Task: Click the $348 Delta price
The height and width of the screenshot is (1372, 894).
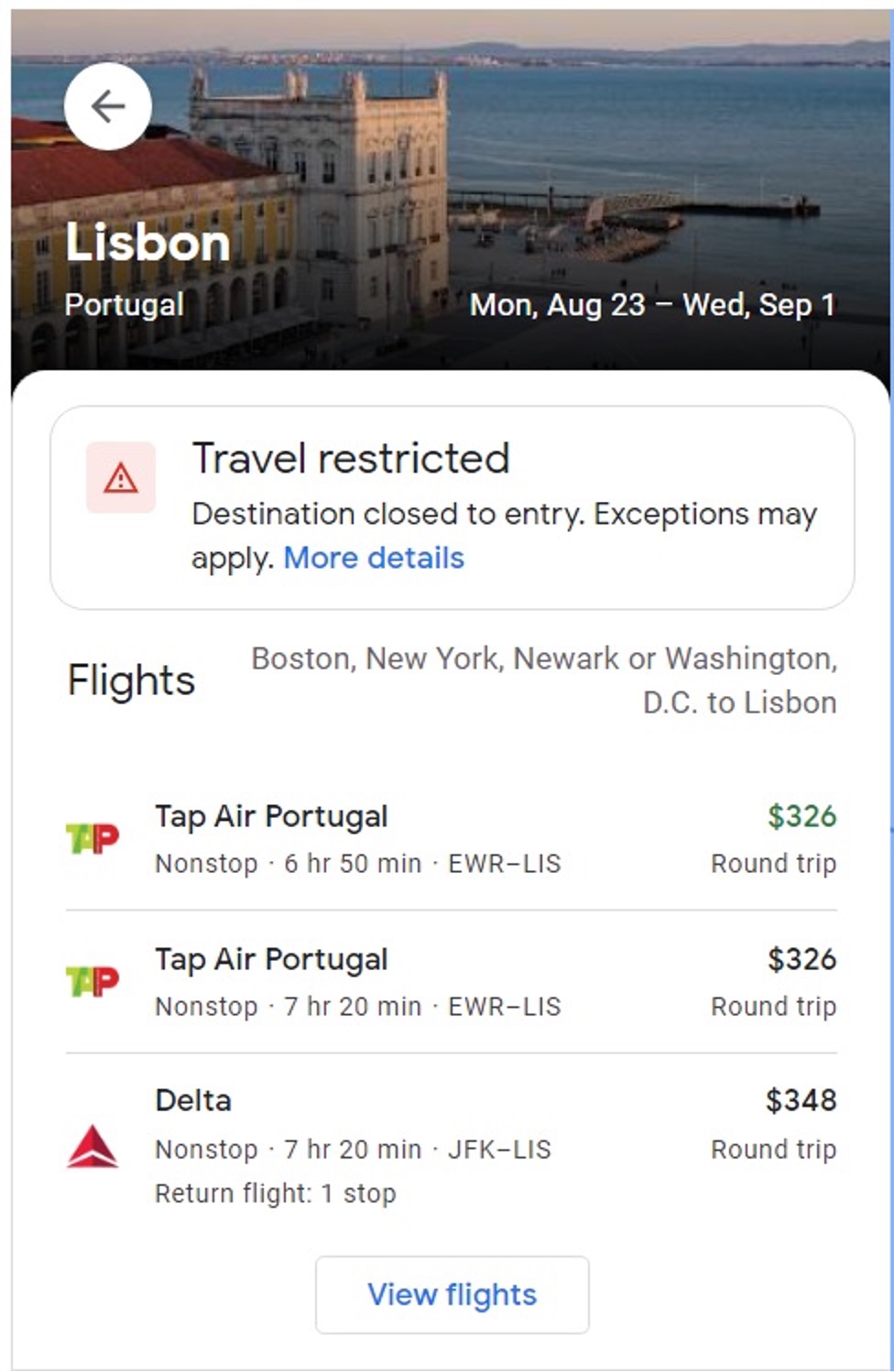Action: (801, 1100)
